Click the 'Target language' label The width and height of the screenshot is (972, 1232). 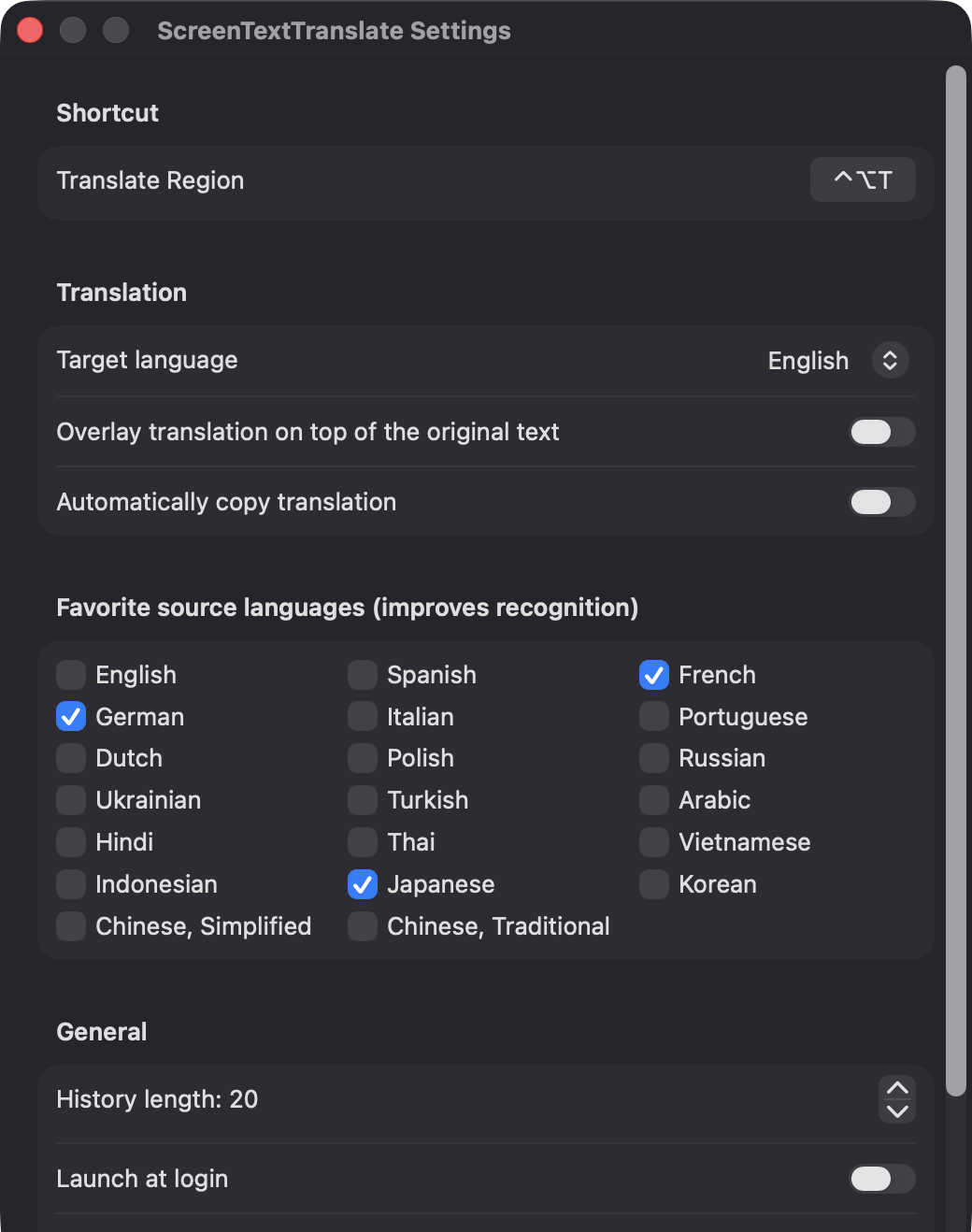[147, 360]
